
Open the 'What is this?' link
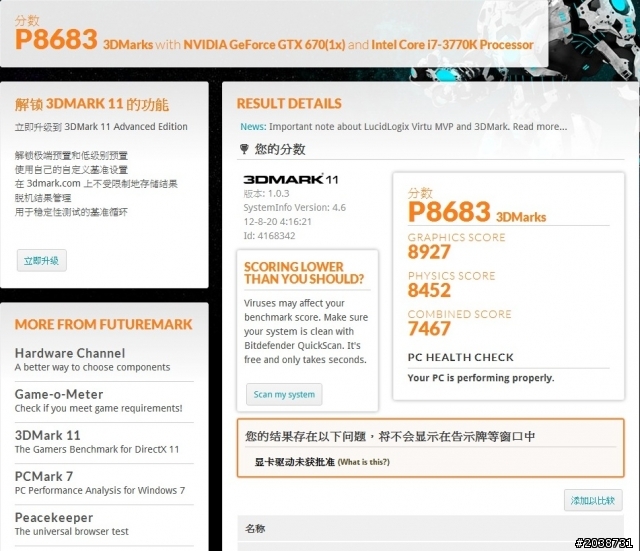click(364, 462)
